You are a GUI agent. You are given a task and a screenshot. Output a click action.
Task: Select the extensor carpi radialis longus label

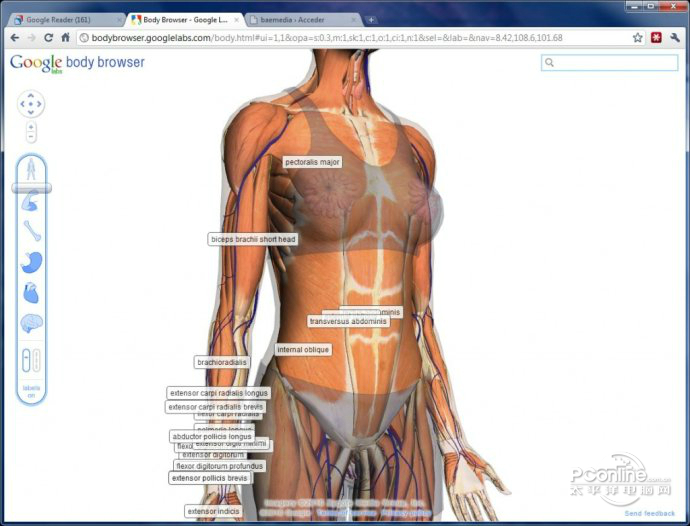(219, 393)
